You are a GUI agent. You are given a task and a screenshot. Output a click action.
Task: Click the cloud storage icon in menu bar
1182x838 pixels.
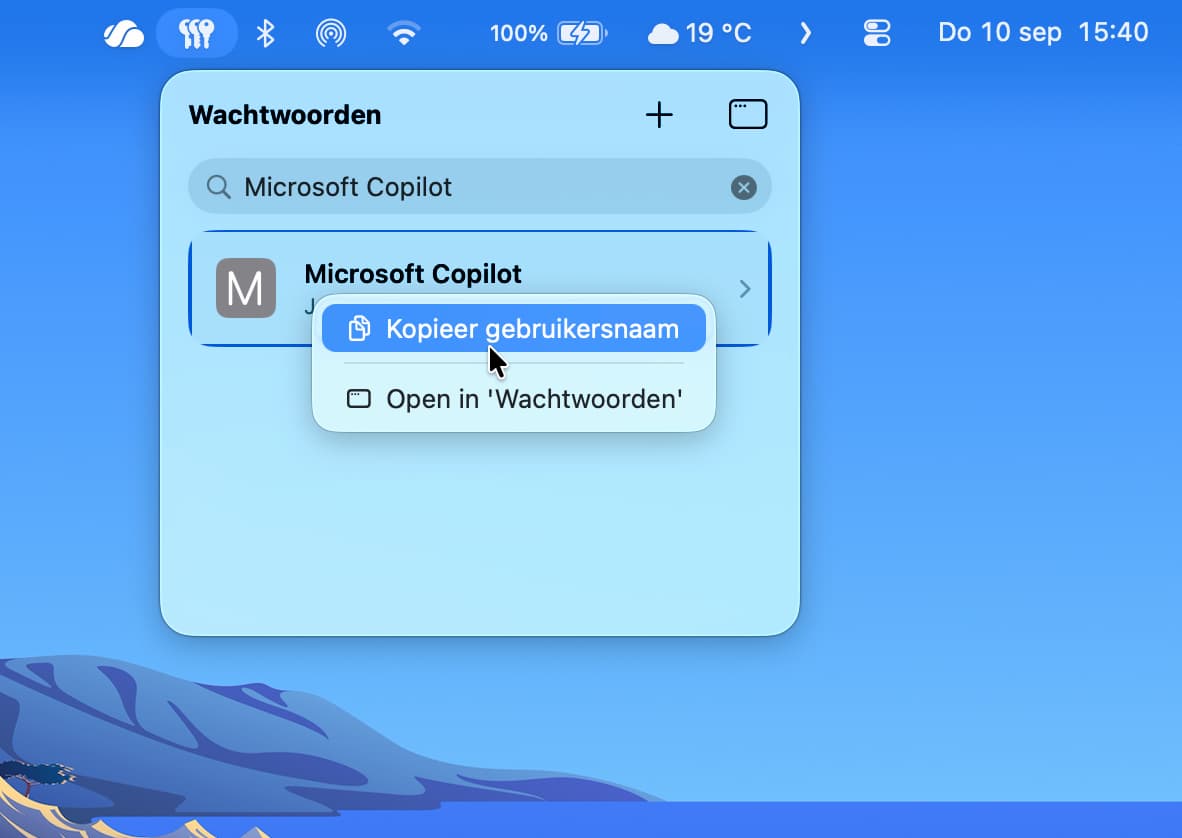click(124, 34)
